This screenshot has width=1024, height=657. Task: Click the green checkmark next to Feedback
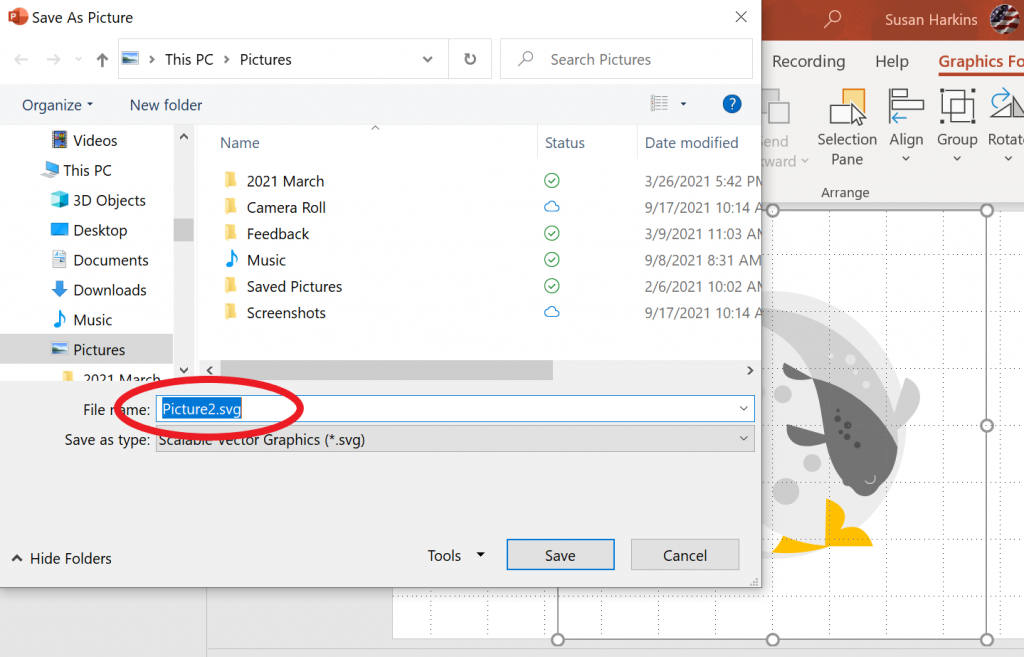pyautogui.click(x=551, y=233)
